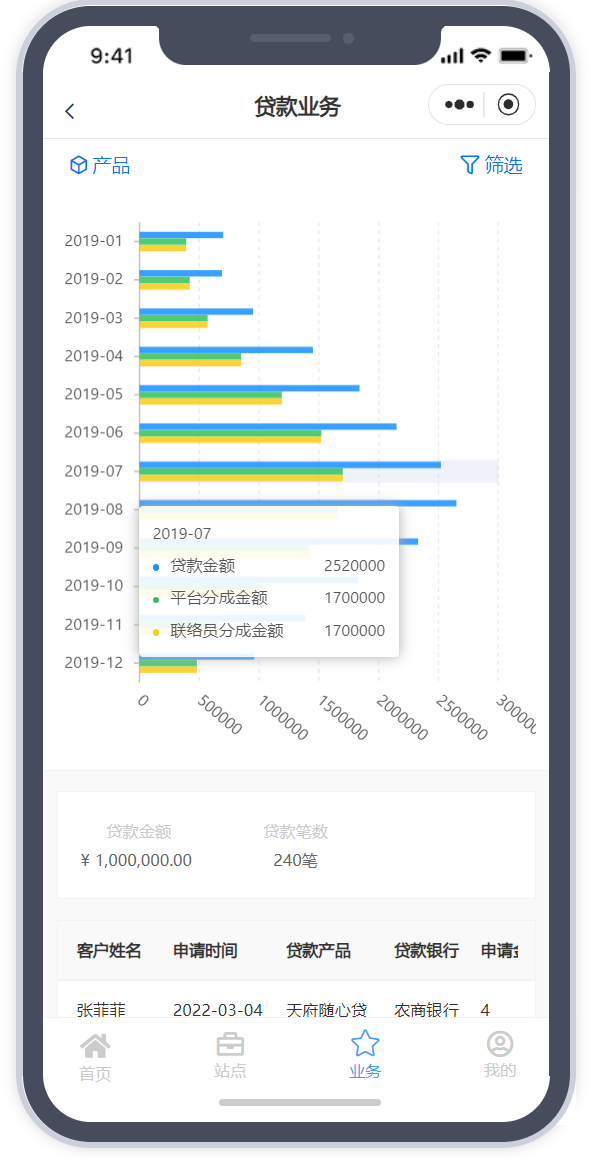
Task: Open the 产品 selector
Action: click(100, 166)
